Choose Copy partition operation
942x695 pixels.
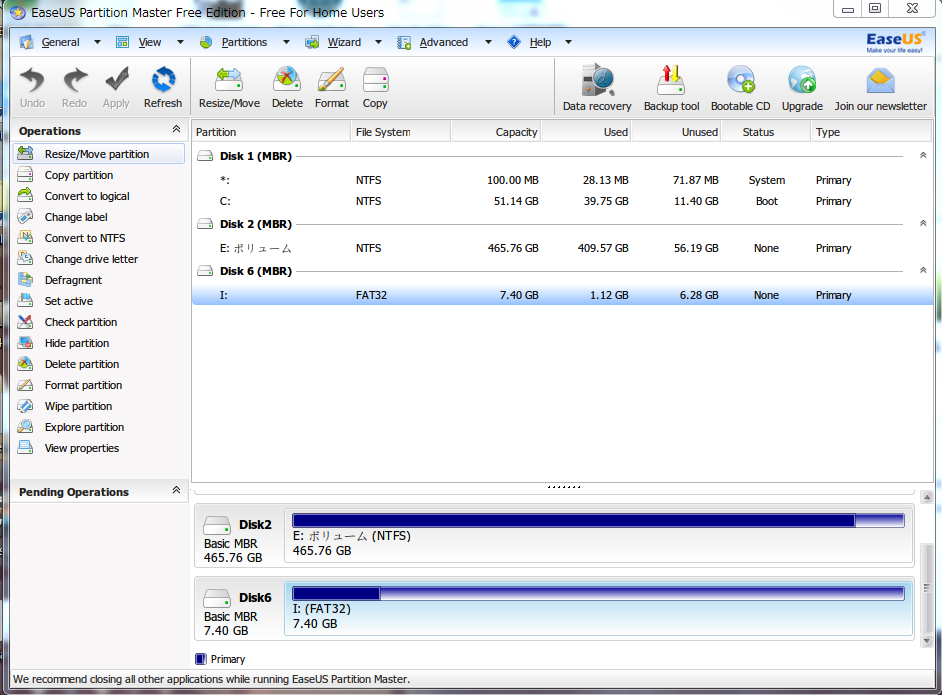click(x=78, y=175)
